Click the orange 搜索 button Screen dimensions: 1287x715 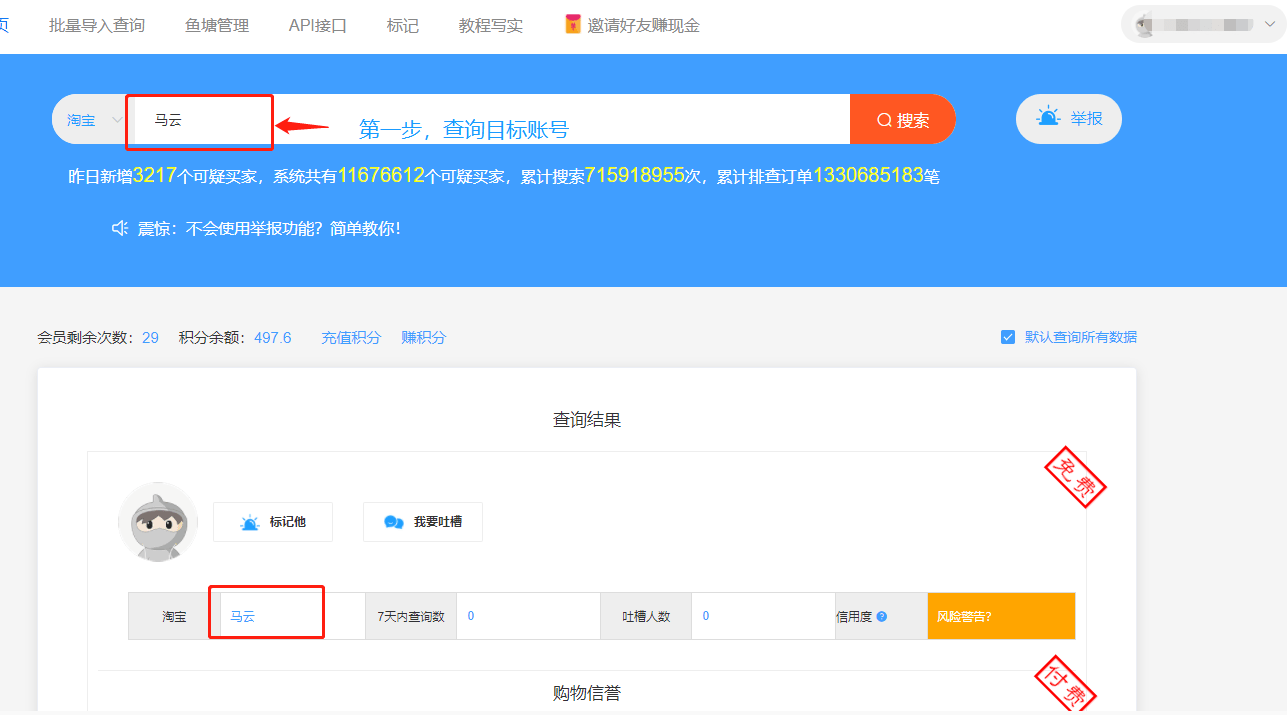(903, 120)
